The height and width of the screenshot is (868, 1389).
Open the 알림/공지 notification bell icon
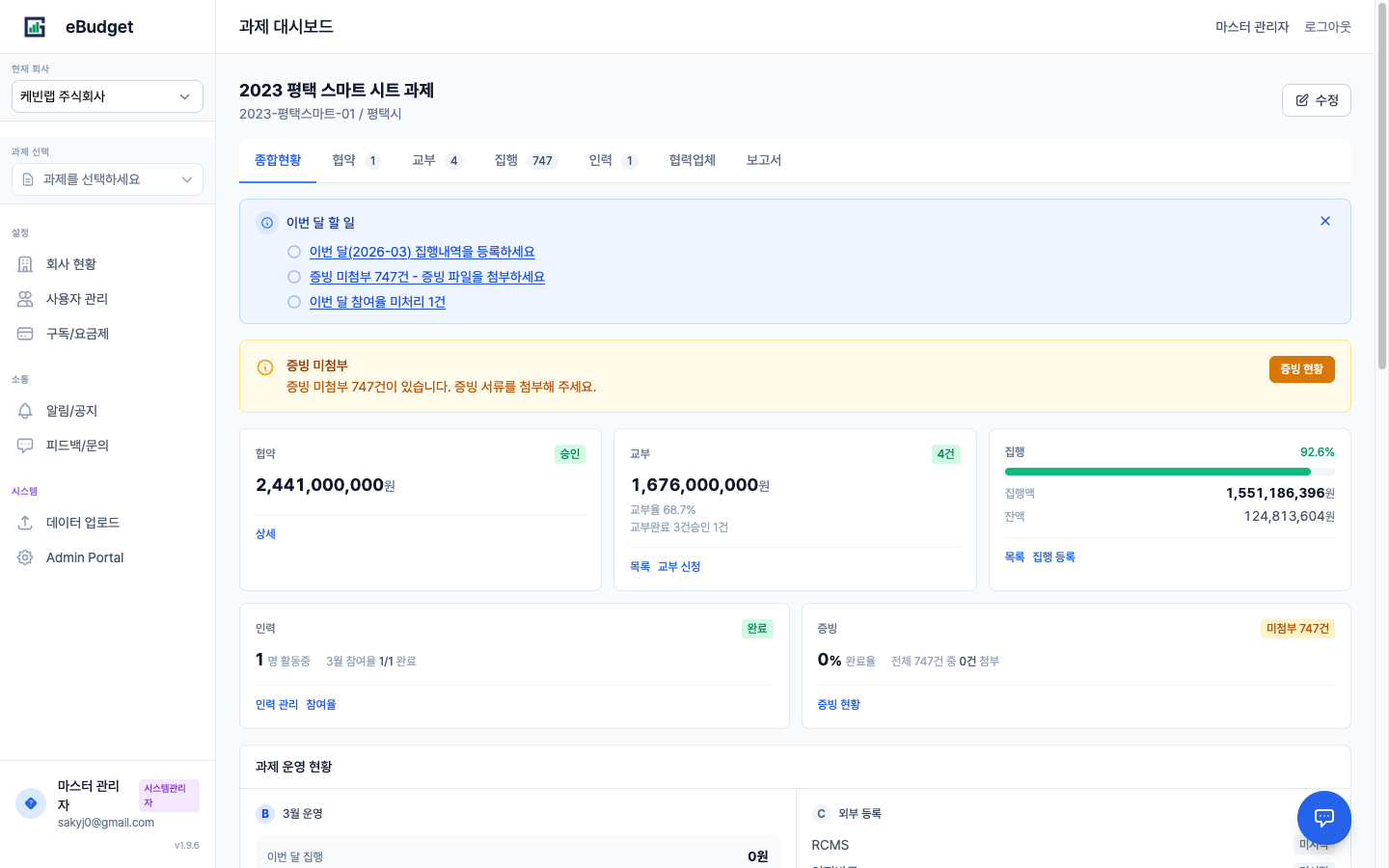(25, 410)
